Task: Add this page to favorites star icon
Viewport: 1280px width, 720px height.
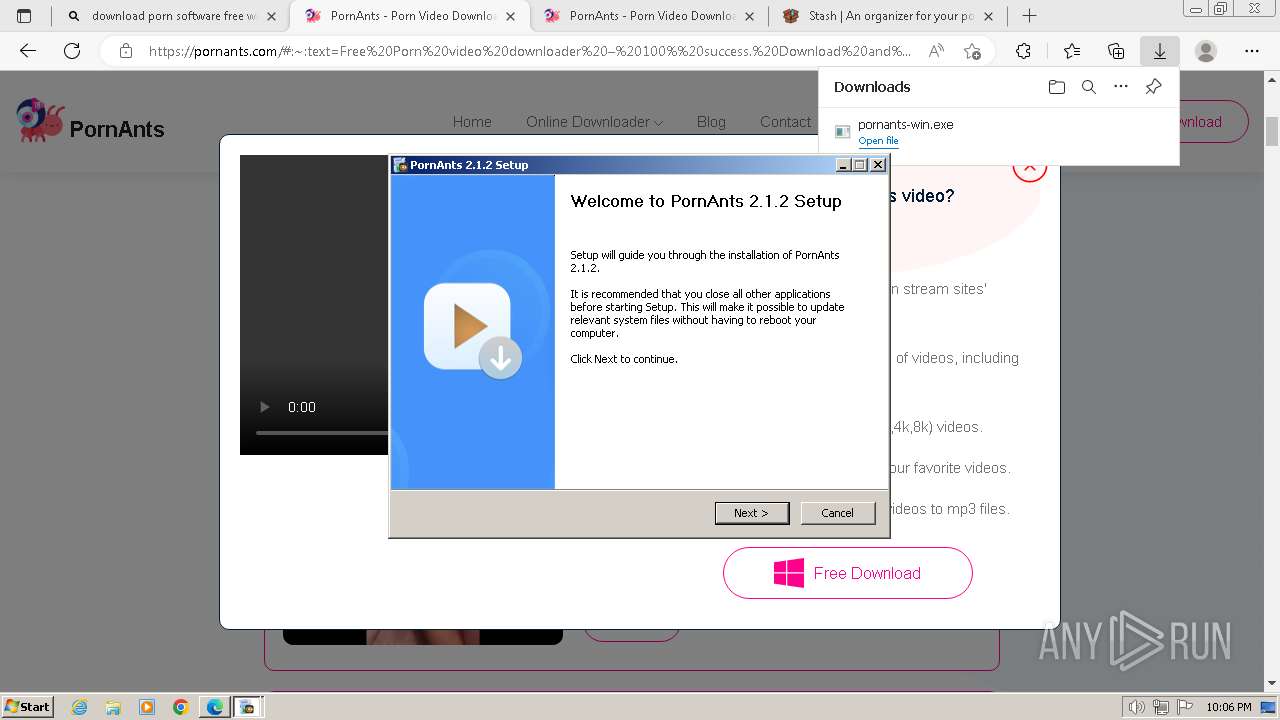Action: click(x=972, y=51)
